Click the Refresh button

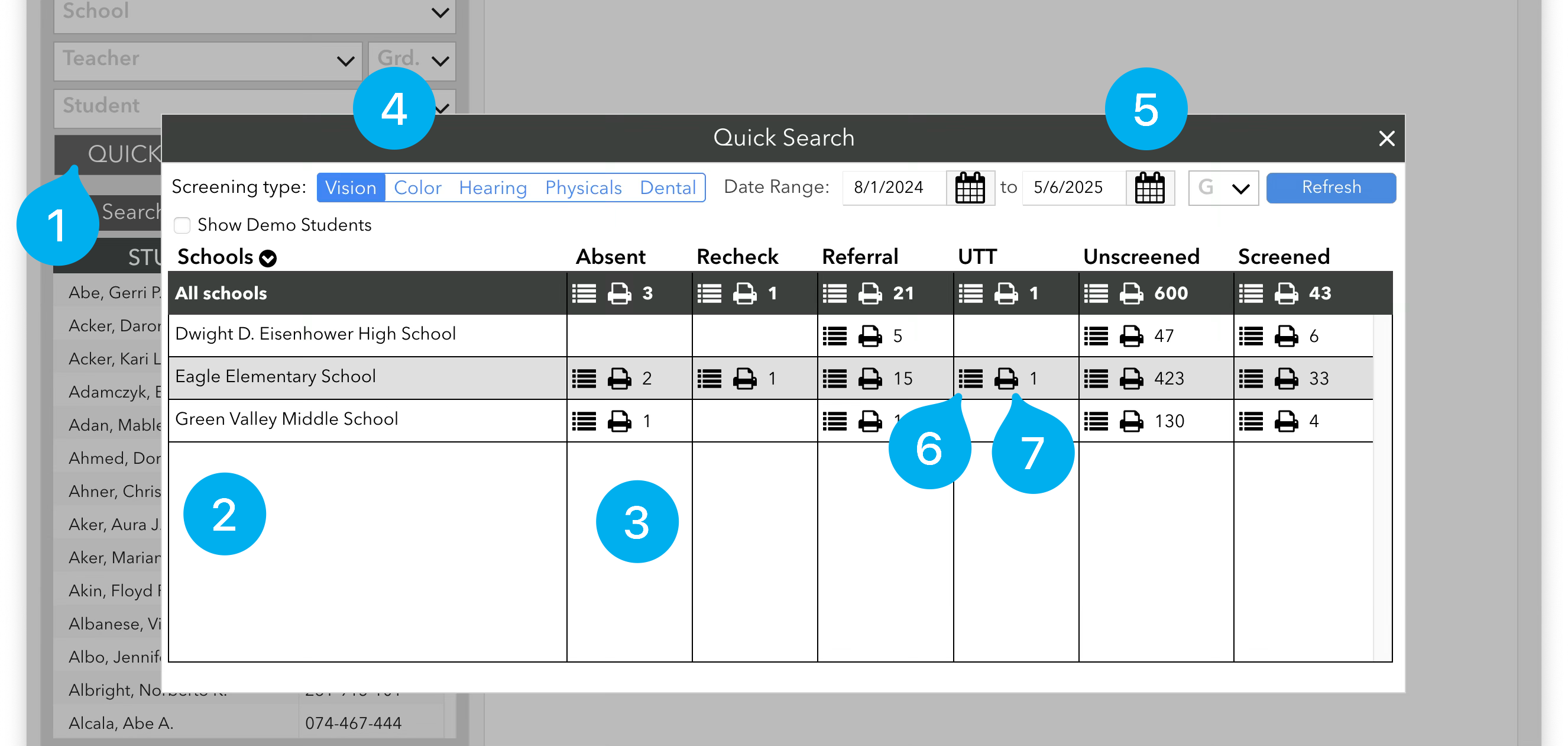[x=1330, y=188]
